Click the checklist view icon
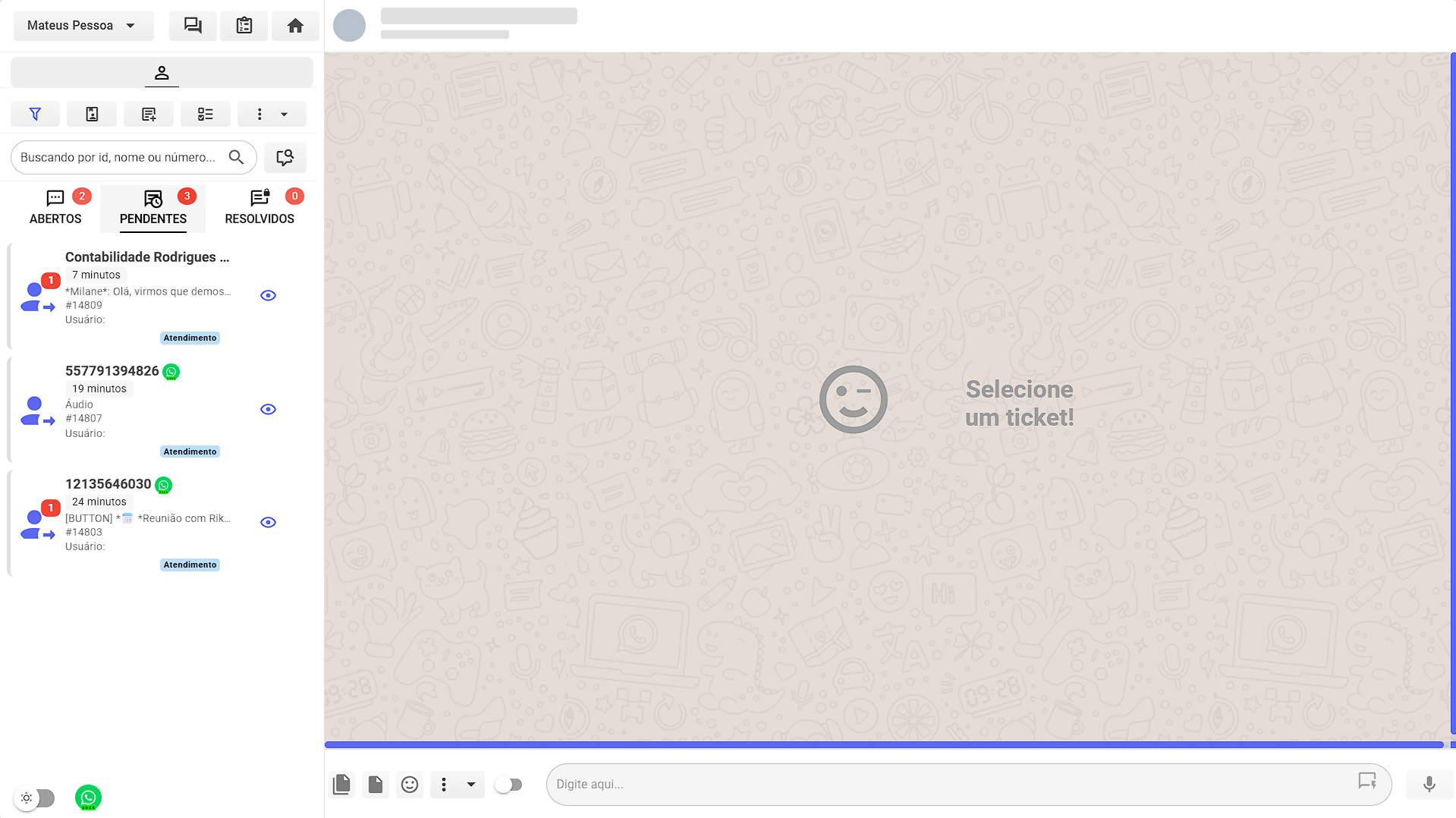Viewport: 1456px width, 818px height. tap(205, 114)
